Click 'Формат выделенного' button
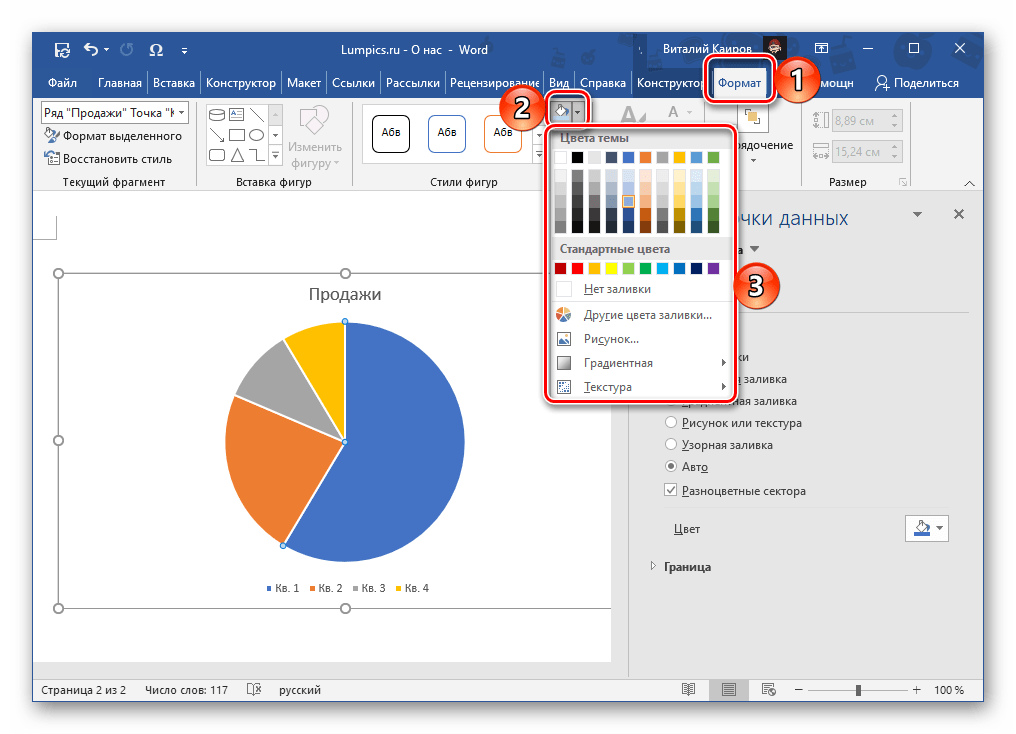 pos(113,136)
